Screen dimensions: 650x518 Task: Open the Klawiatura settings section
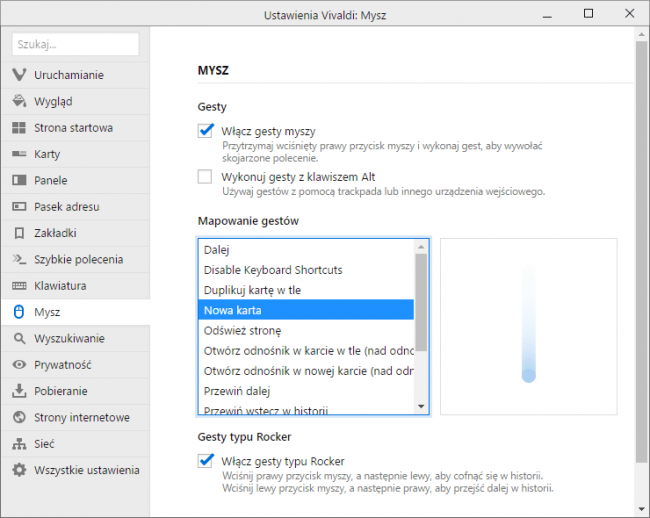pyautogui.click(x=75, y=286)
